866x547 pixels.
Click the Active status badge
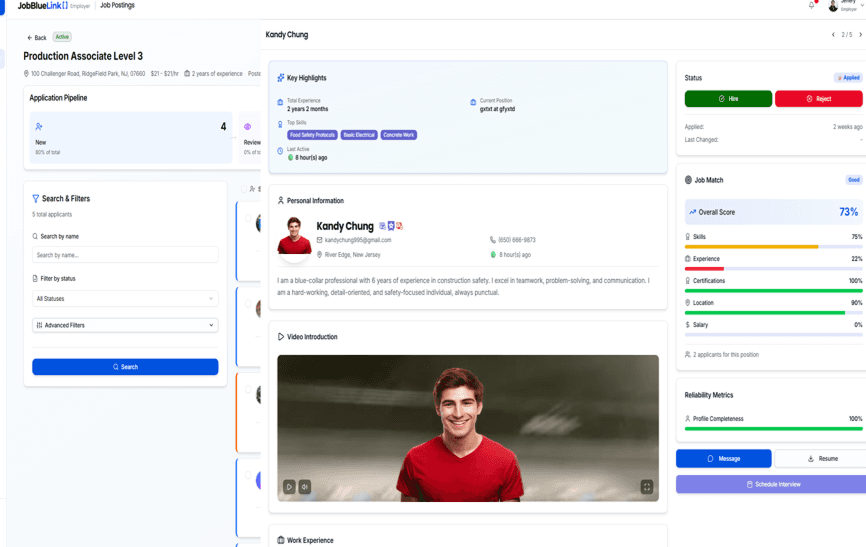click(x=62, y=37)
